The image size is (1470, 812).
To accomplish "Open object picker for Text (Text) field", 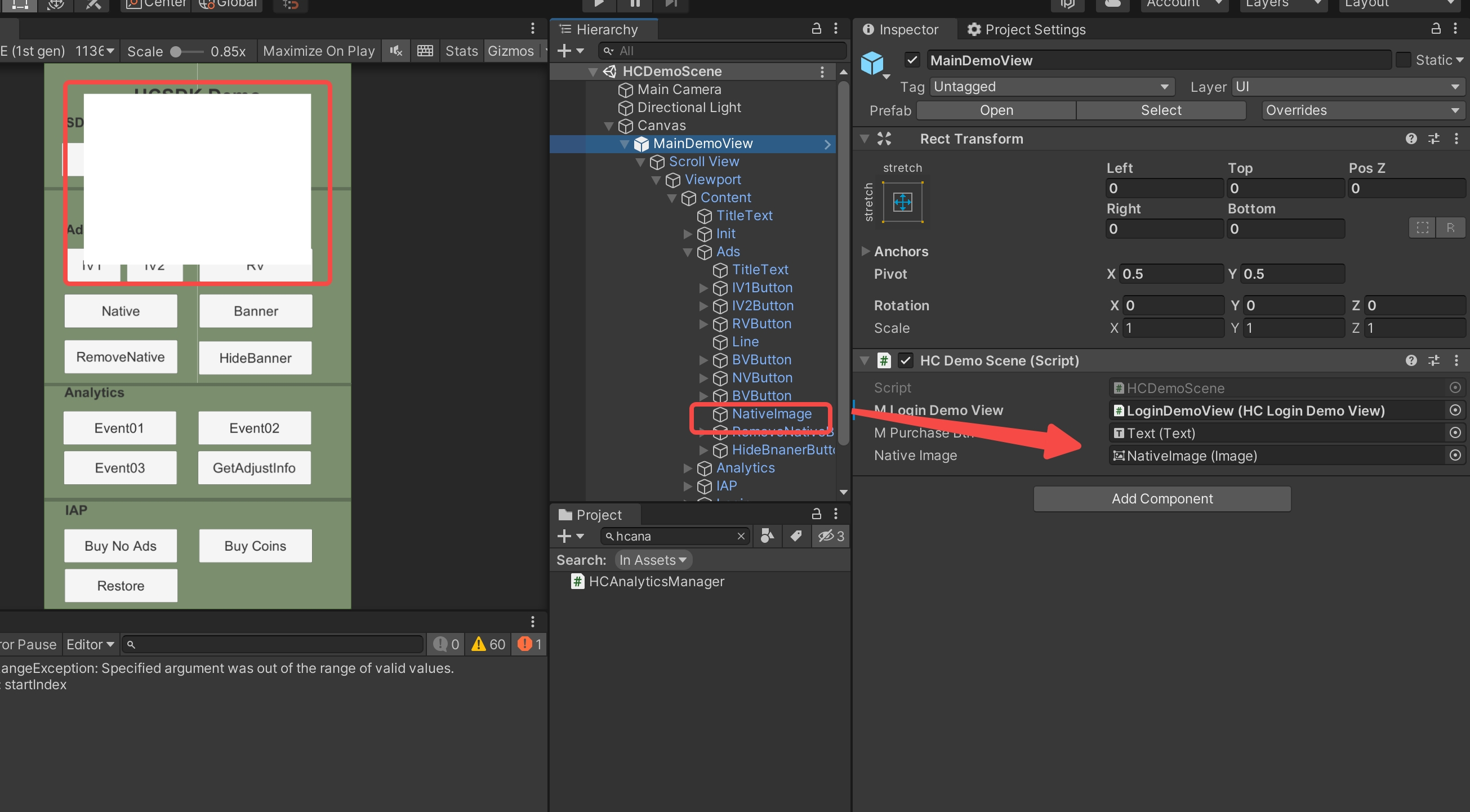I will point(1456,433).
